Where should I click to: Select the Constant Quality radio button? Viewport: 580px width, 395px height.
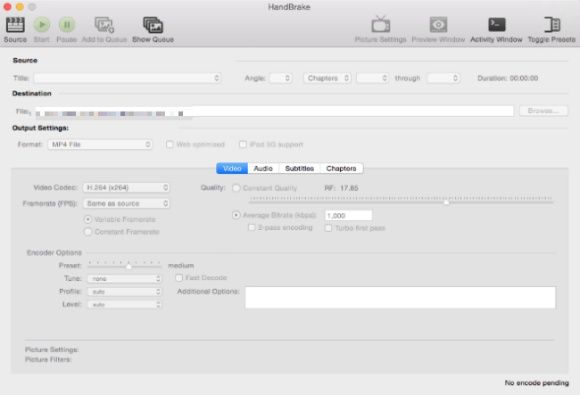click(236, 188)
